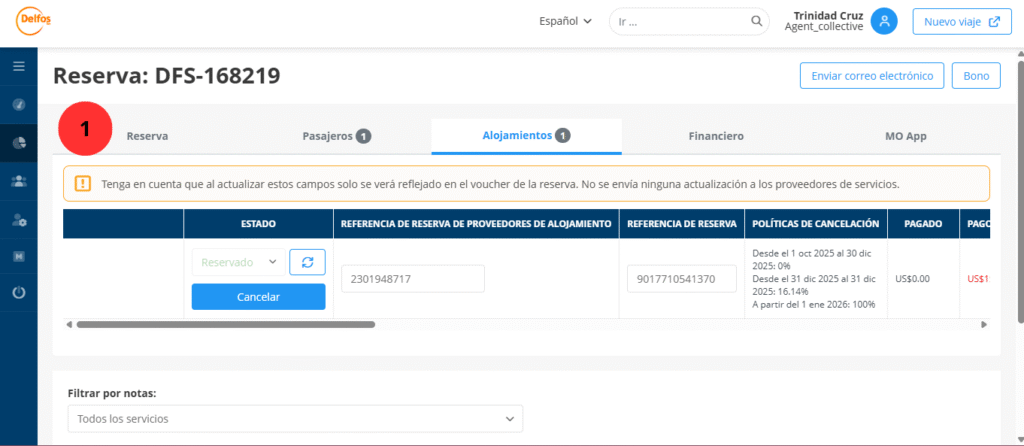Open the hamburger menu in sidebar
The height and width of the screenshot is (446, 1024).
(x=18, y=66)
